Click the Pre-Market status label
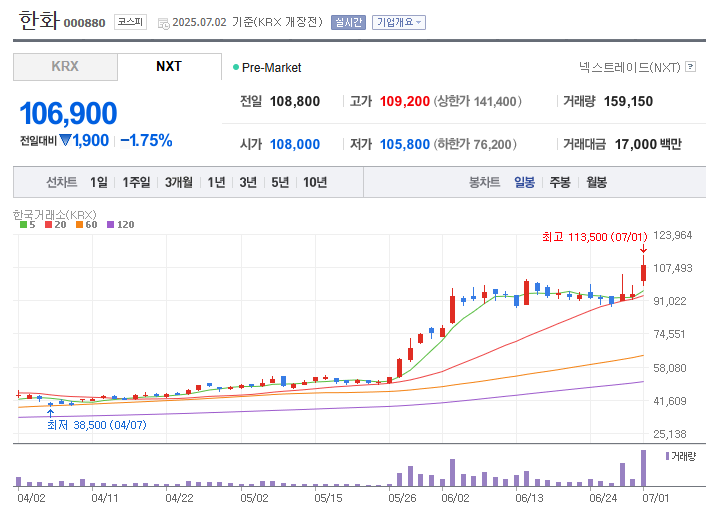This screenshot has height=518, width=706. pos(272,68)
